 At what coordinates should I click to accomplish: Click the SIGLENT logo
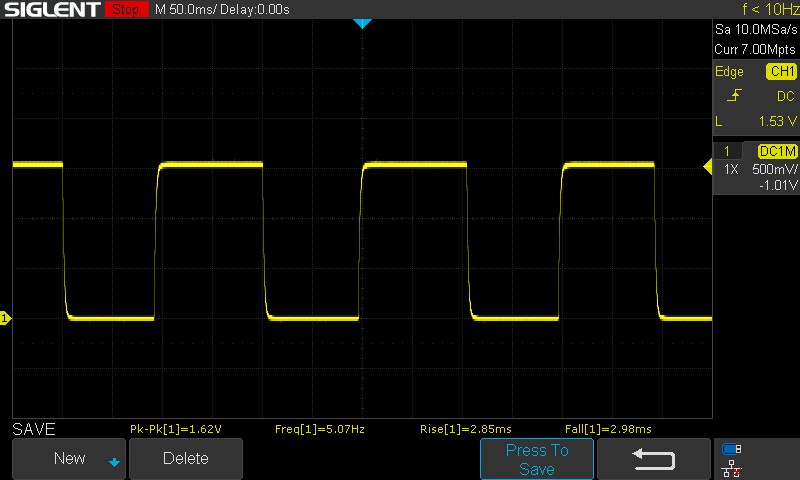point(52,10)
